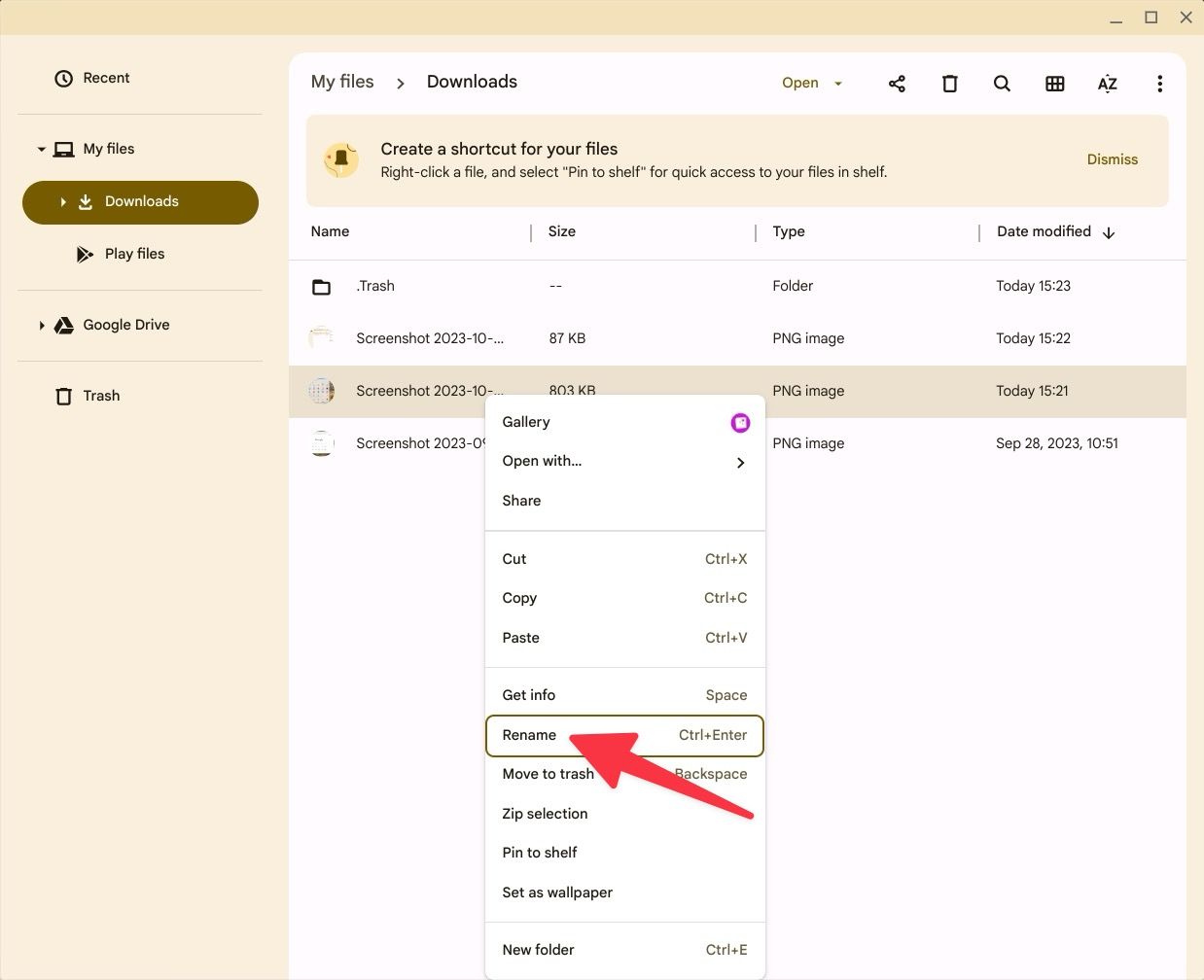The image size is (1204, 980).
Task: Reverse sorting via the Date modified arrow
Action: tap(1109, 232)
